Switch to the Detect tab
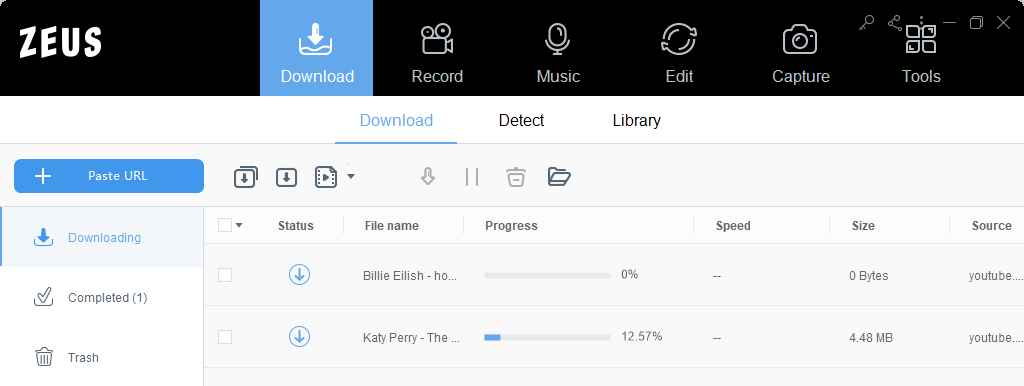 click(521, 121)
